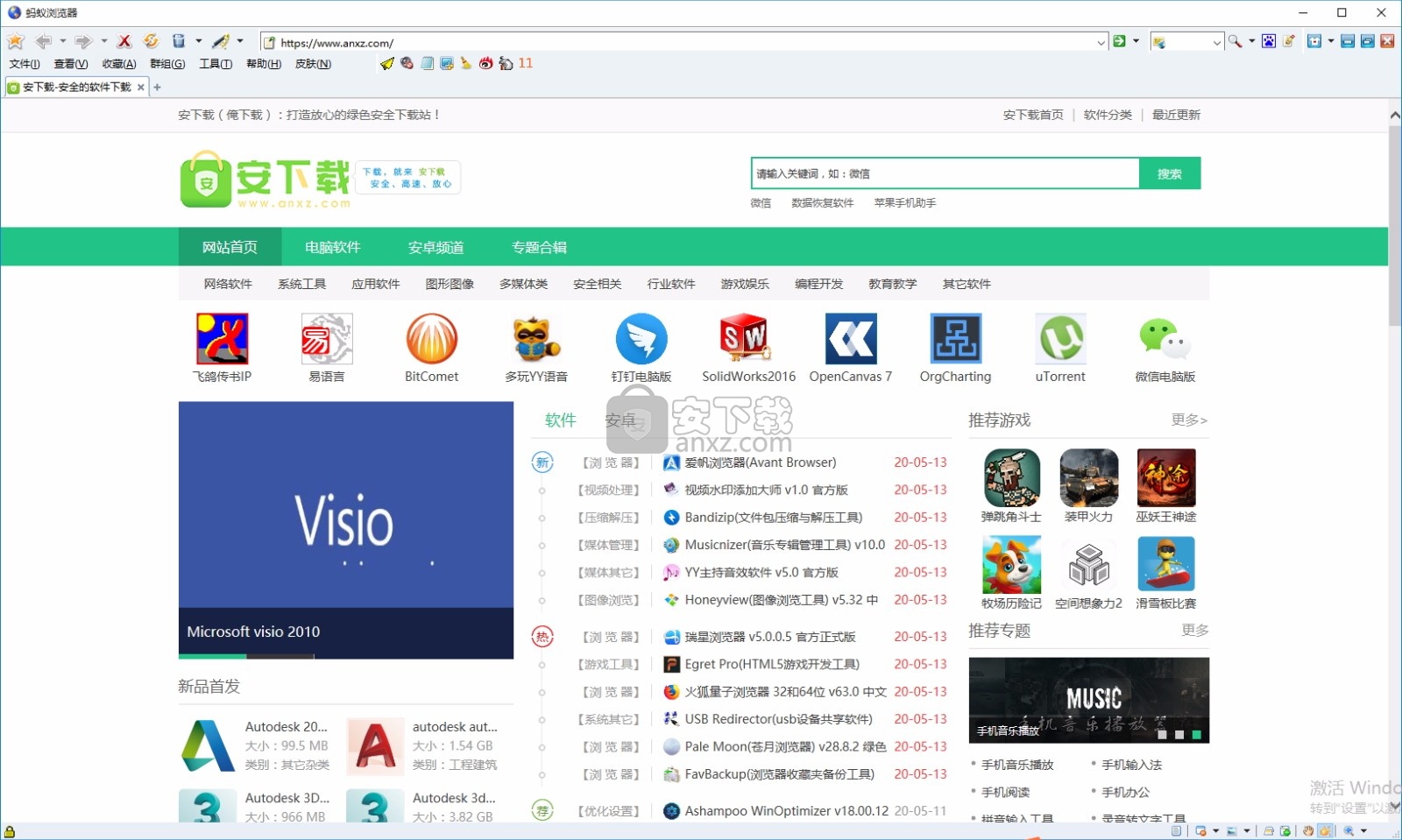The width and height of the screenshot is (1402, 840).
Task: Click 更多> next to 推荐游戏
Action: click(1189, 420)
